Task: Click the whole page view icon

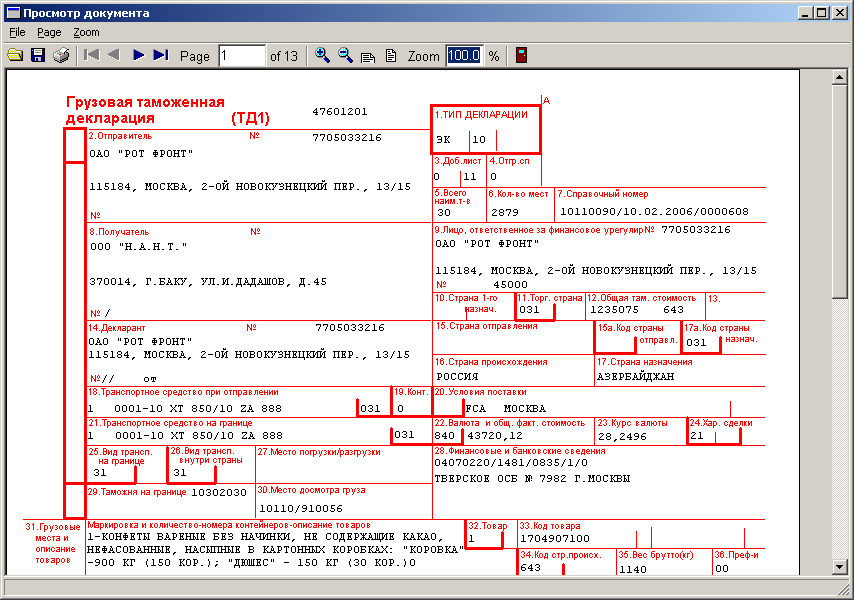Action: coord(391,55)
